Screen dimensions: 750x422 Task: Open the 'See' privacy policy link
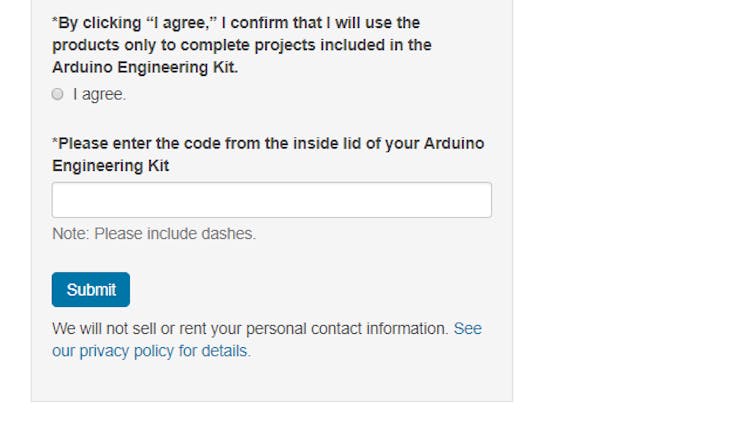(467, 328)
